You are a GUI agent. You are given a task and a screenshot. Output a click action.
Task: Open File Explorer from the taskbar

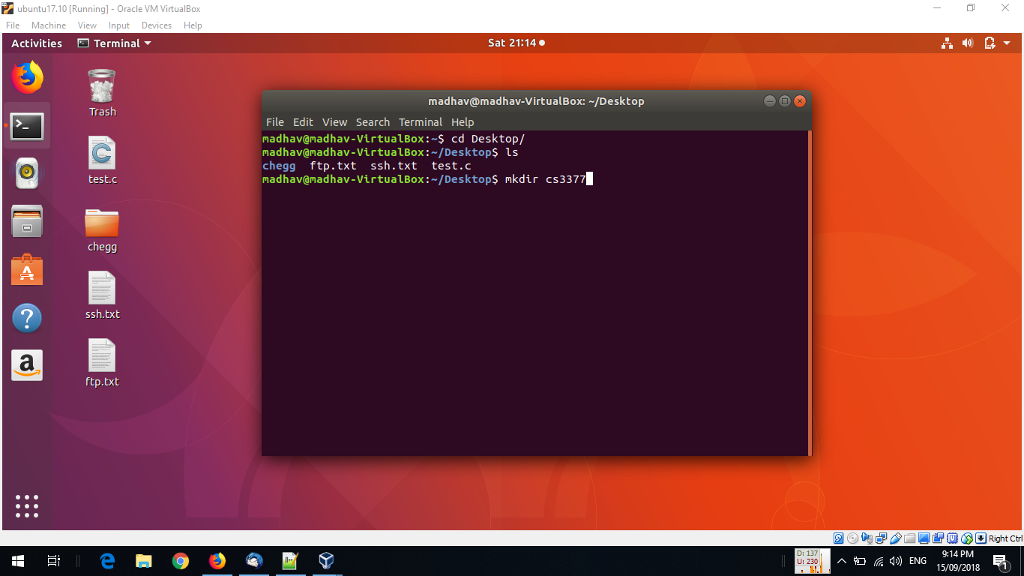coord(144,561)
